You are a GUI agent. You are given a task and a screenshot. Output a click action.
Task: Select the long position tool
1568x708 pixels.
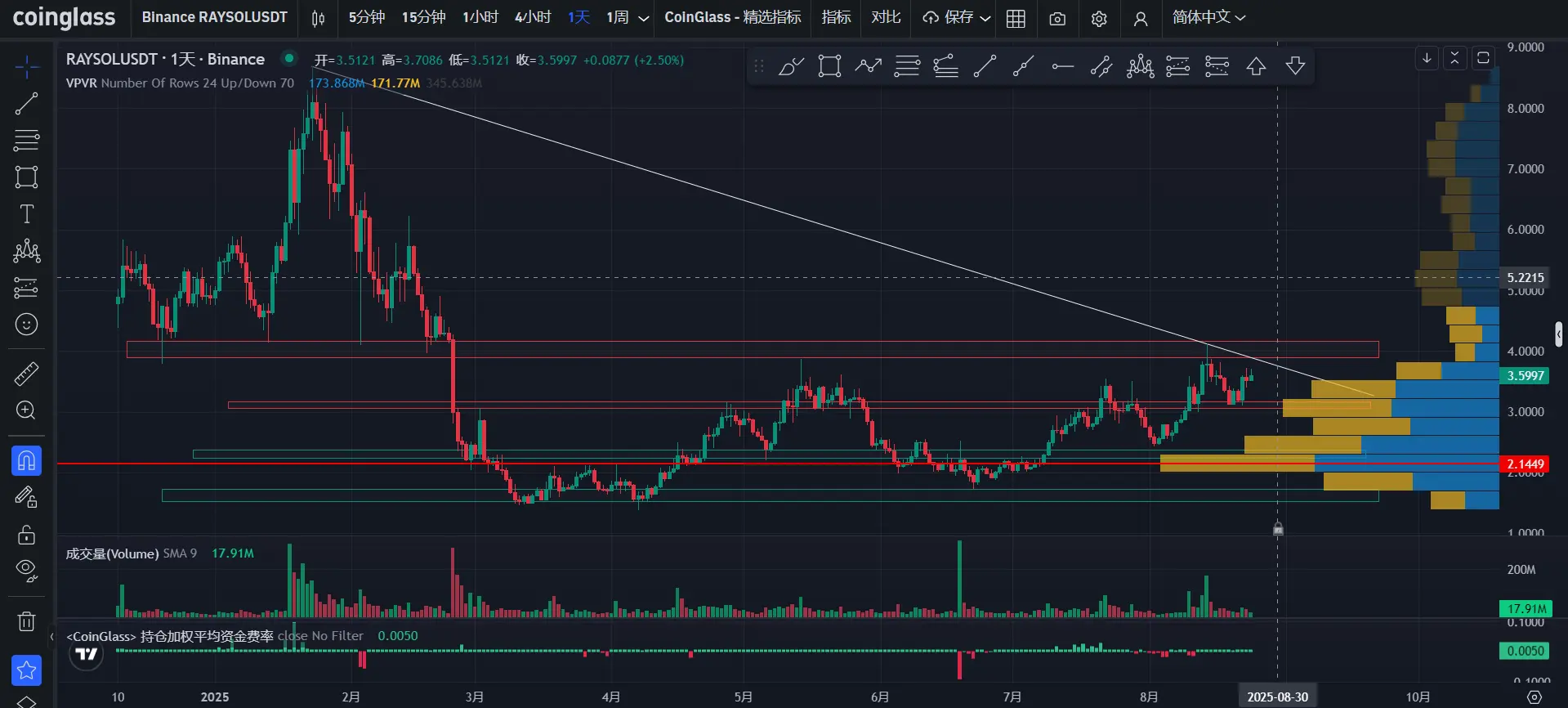click(x=1178, y=66)
